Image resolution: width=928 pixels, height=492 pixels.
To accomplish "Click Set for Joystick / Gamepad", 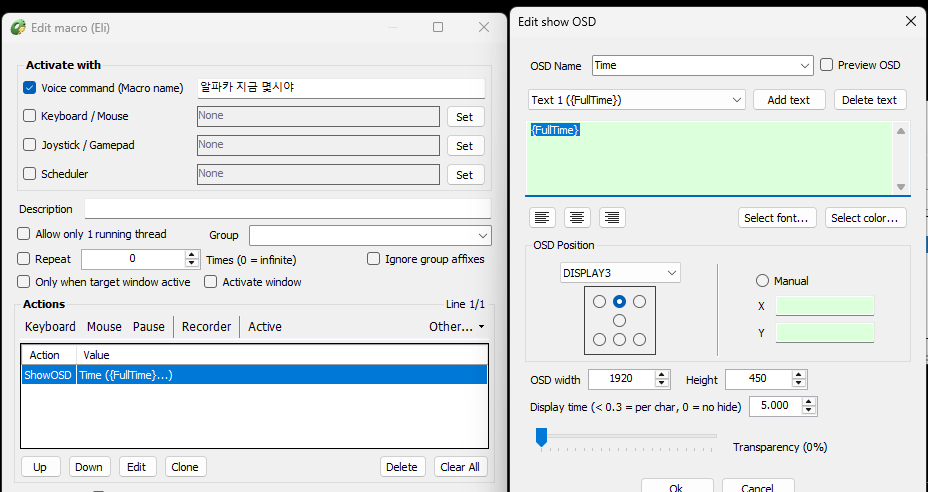I will pyautogui.click(x=465, y=146).
